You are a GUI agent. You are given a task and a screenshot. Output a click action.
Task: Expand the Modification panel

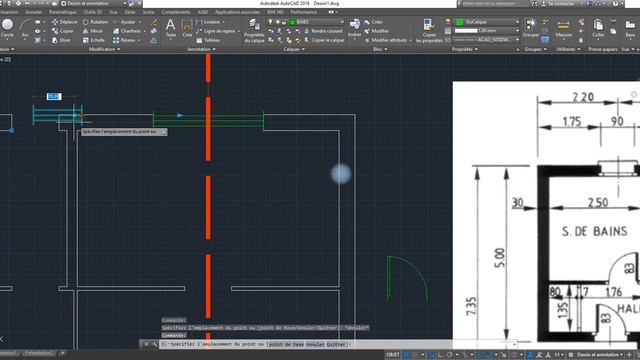104,49
